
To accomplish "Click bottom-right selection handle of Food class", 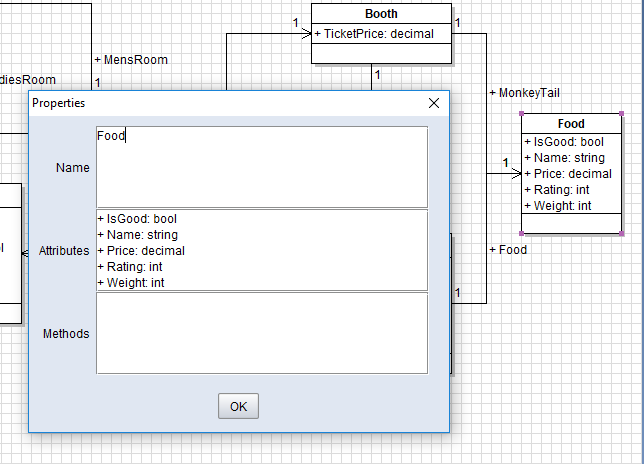I will tap(621, 234).
